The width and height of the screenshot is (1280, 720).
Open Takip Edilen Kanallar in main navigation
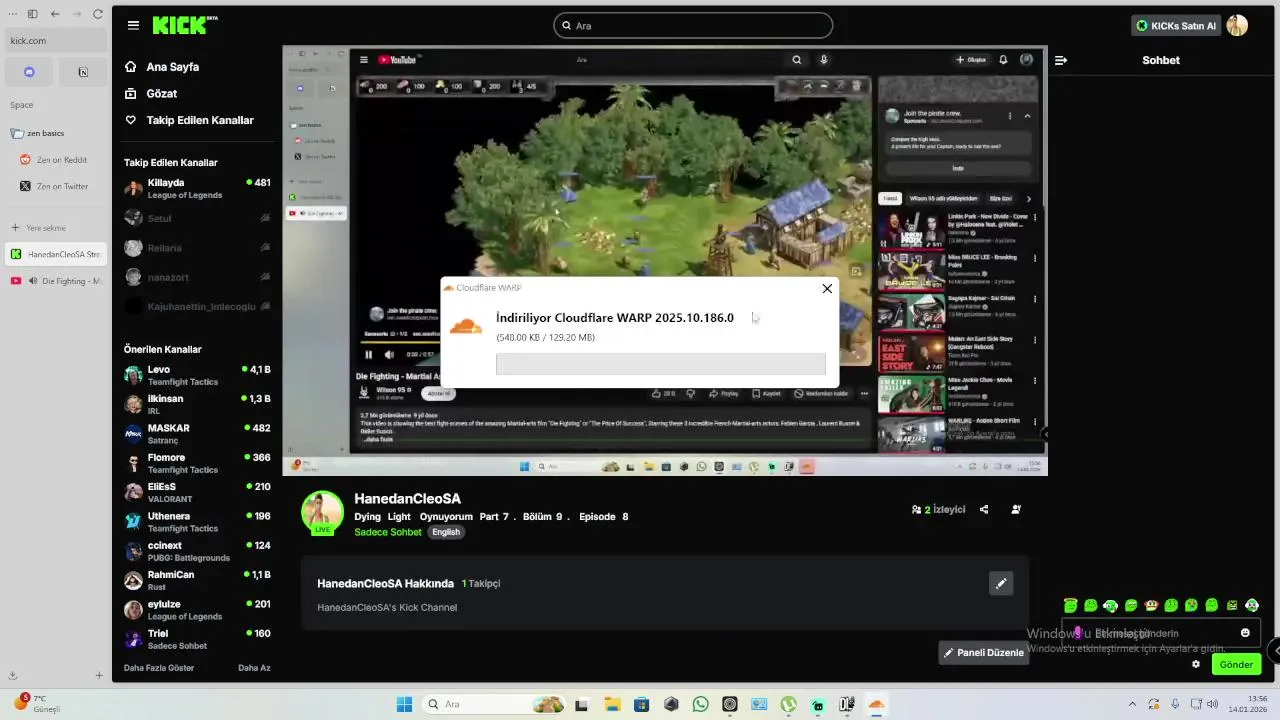pos(189,120)
